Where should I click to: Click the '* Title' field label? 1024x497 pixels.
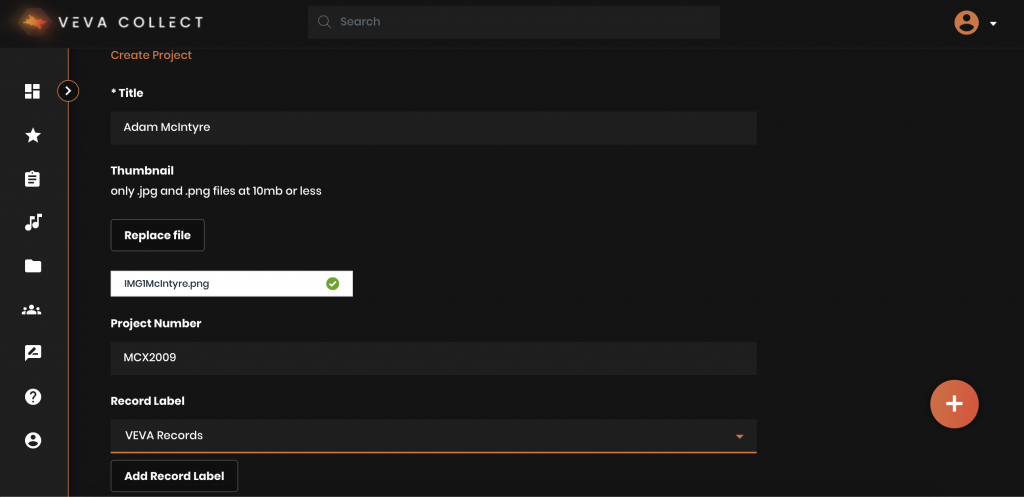tap(127, 93)
